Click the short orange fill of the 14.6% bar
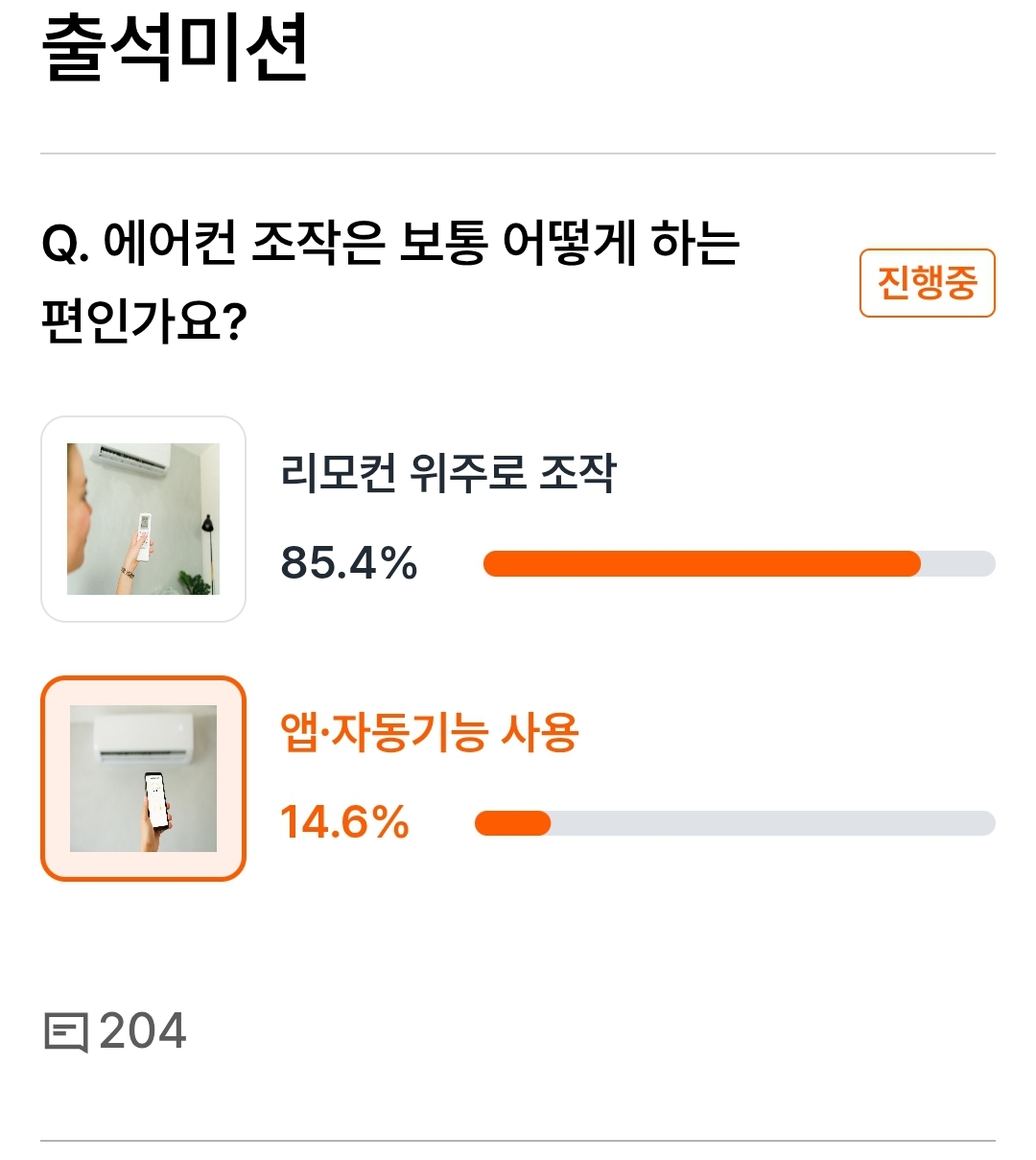Viewport: 1036px width, 1160px height. point(512,823)
